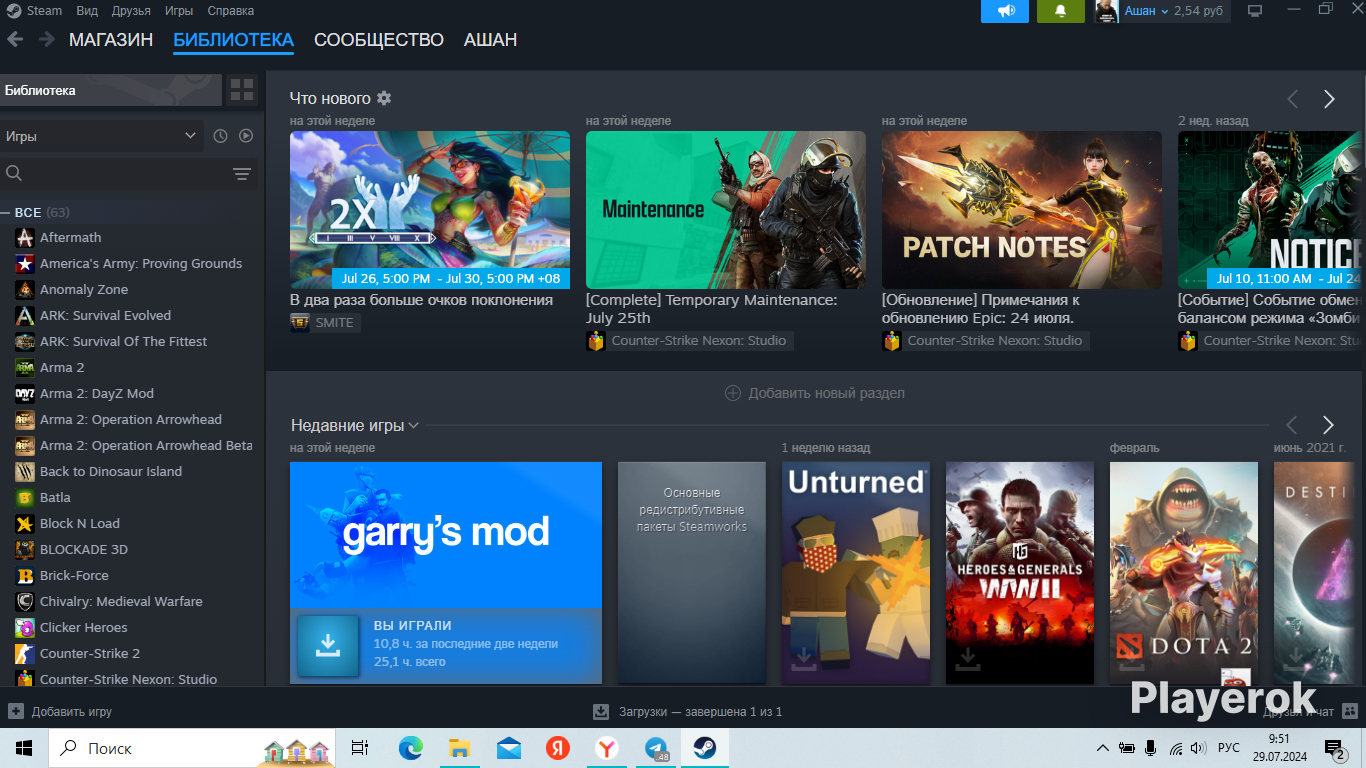This screenshot has width=1366, height=768.
Task: Toggle ready-to-play filter icon
Action: click(x=245, y=136)
